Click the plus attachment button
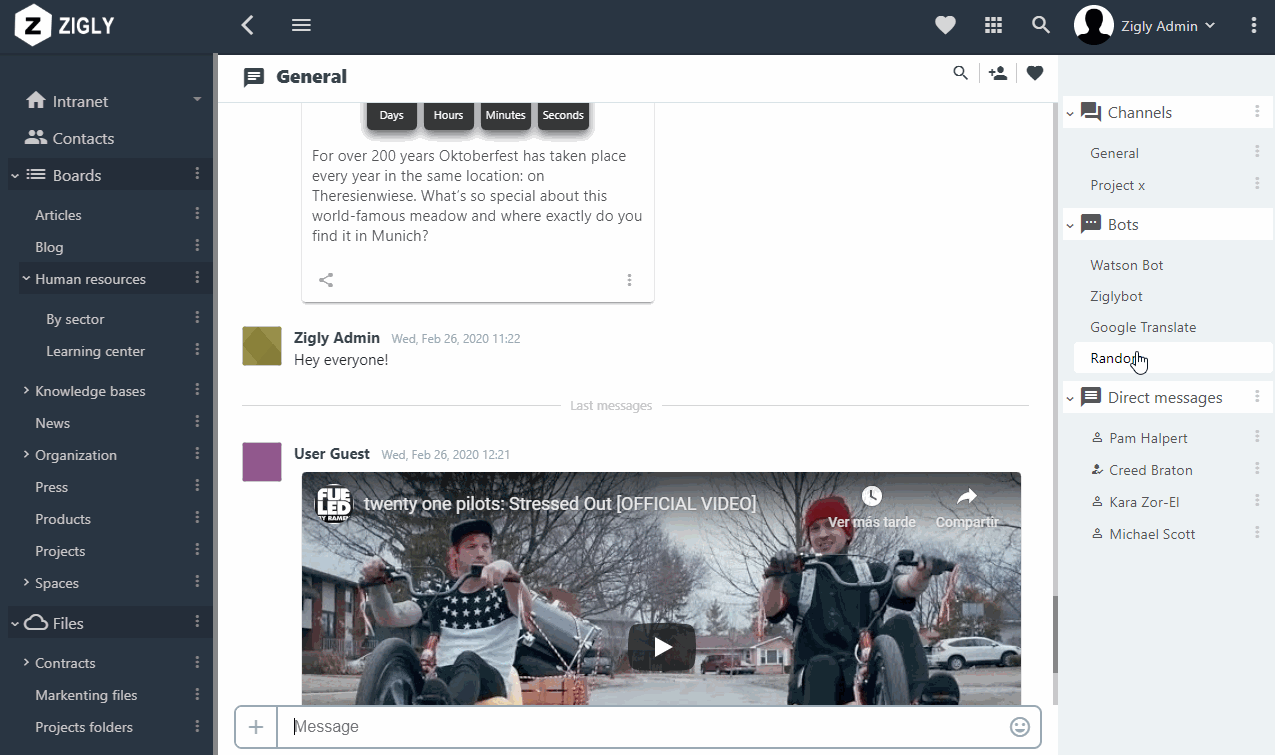Viewport: 1275px width, 755px height. [256, 727]
